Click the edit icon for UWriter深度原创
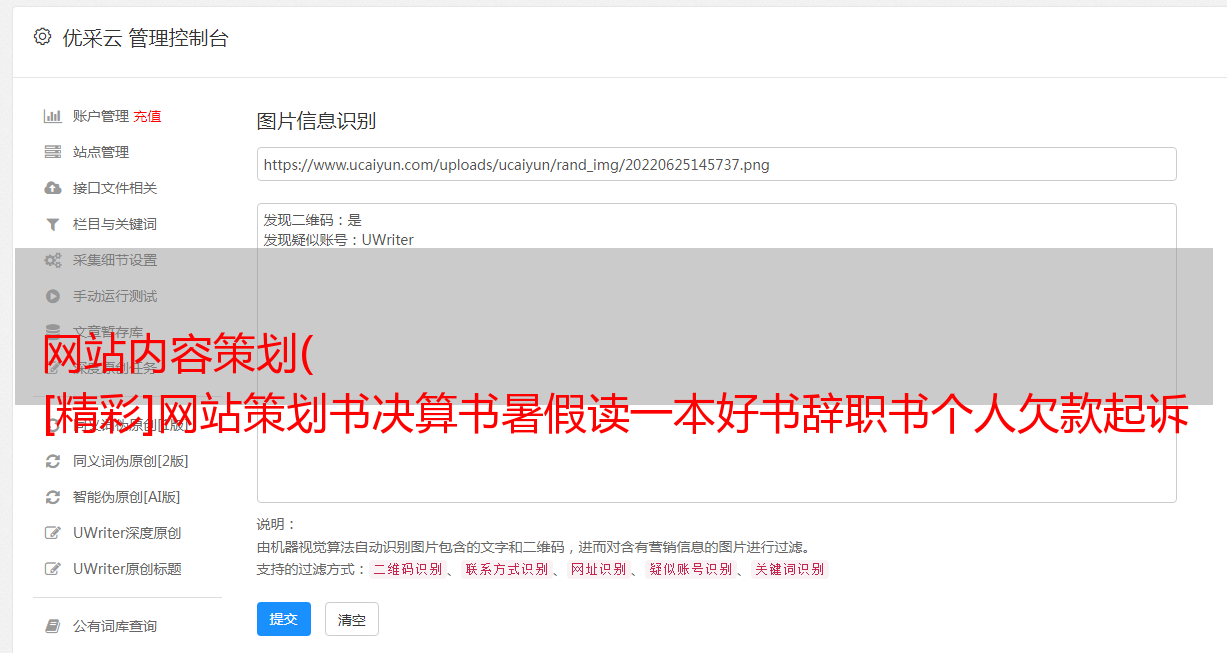 pos(53,533)
